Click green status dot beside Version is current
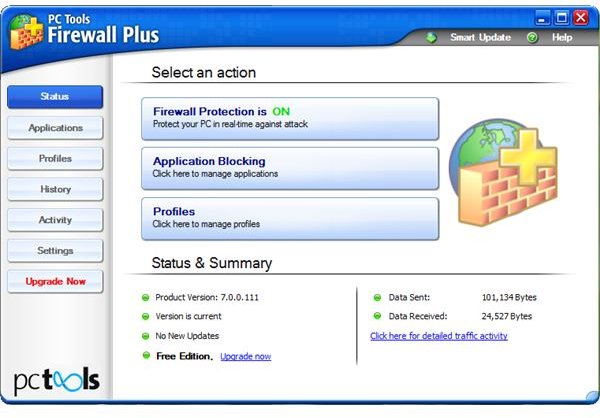 click(145, 316)
